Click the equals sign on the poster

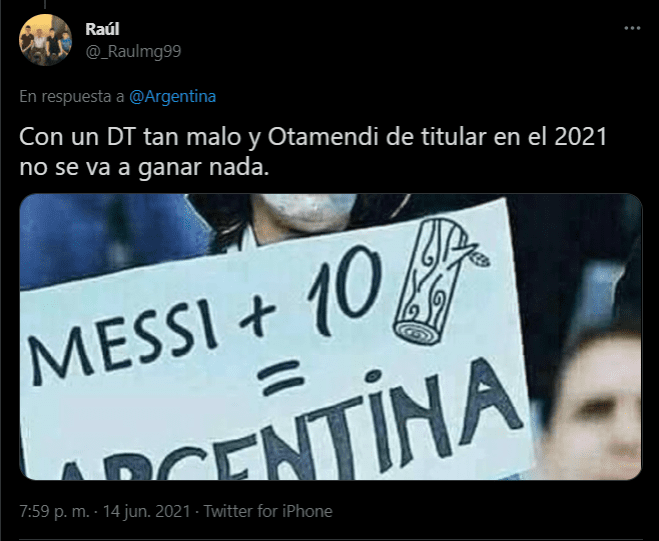(281, 377)
